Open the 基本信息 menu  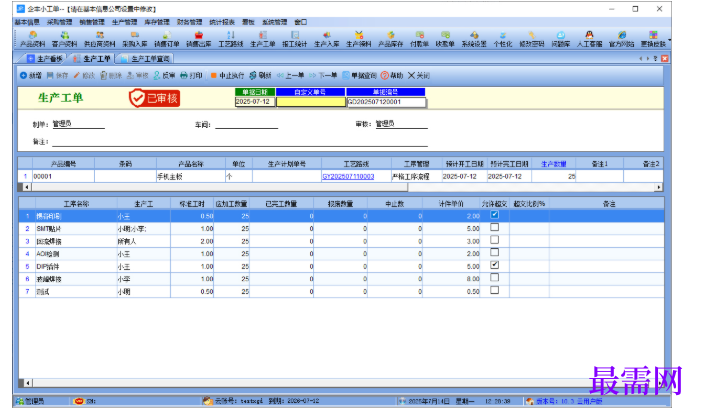click(27, 22)
